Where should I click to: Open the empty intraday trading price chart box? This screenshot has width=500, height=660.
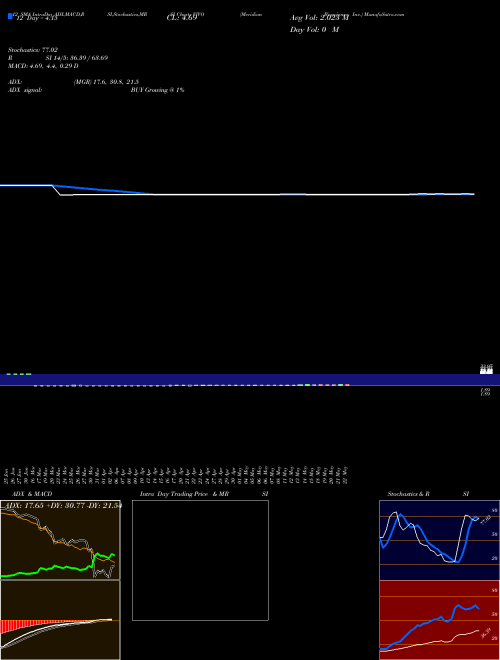[x=200, y=560]
